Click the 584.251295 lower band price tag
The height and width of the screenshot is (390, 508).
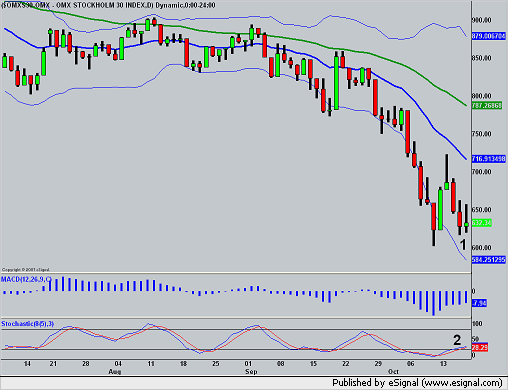coord(489,259)
